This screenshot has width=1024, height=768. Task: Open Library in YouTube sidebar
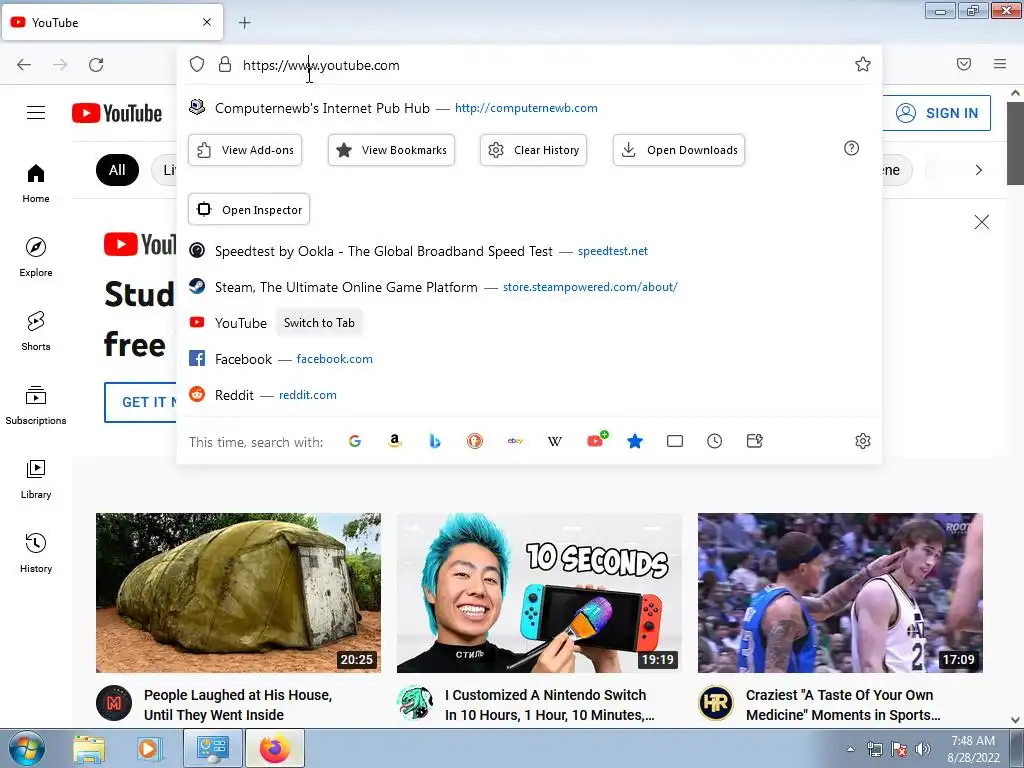tap(36, 479)
